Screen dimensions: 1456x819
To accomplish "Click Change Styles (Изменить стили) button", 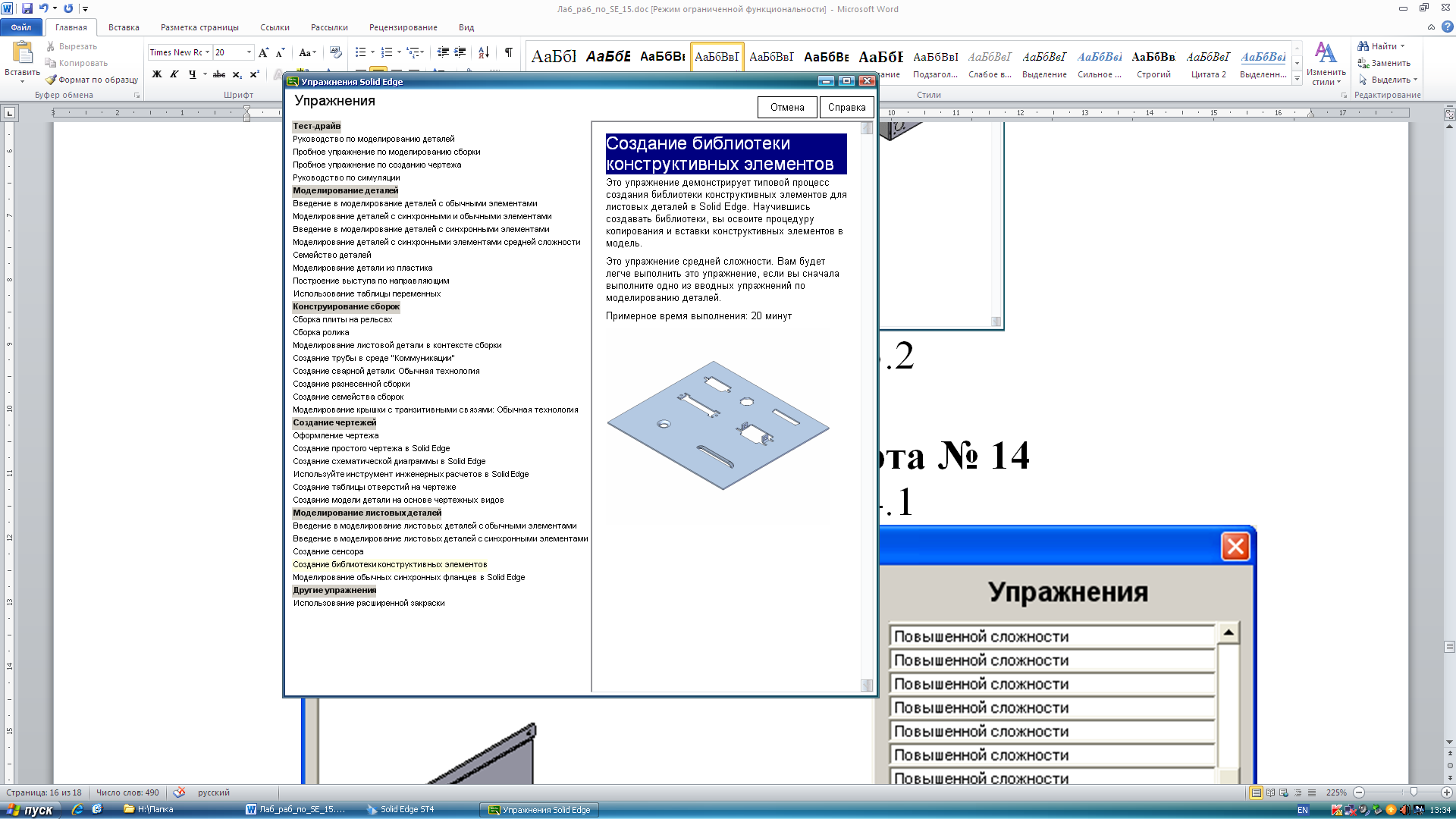I will 1326,64.
